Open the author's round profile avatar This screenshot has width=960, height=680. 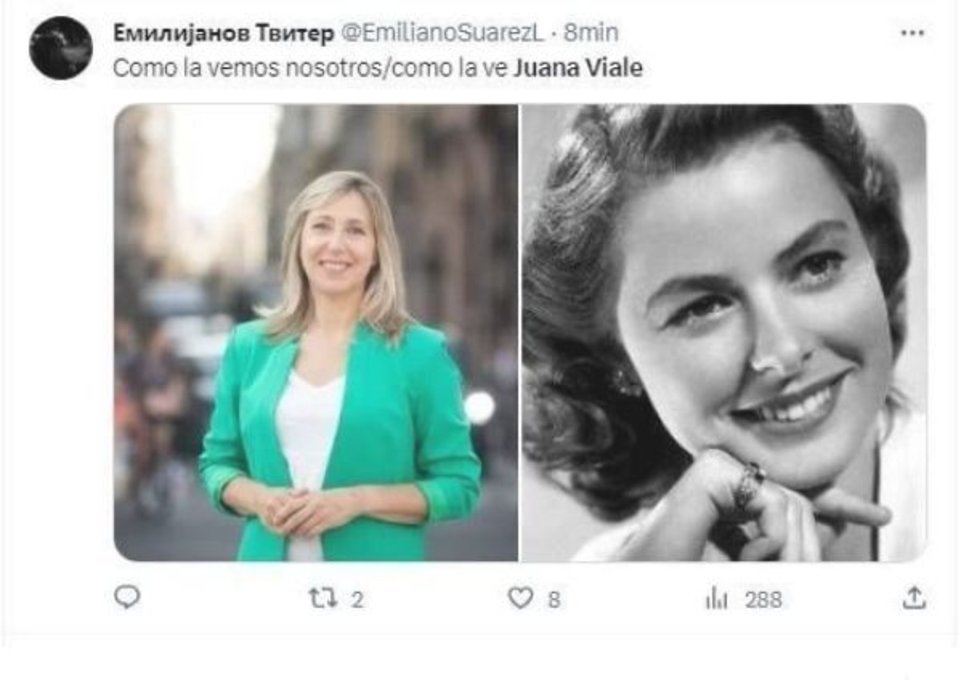coord(60,47)
